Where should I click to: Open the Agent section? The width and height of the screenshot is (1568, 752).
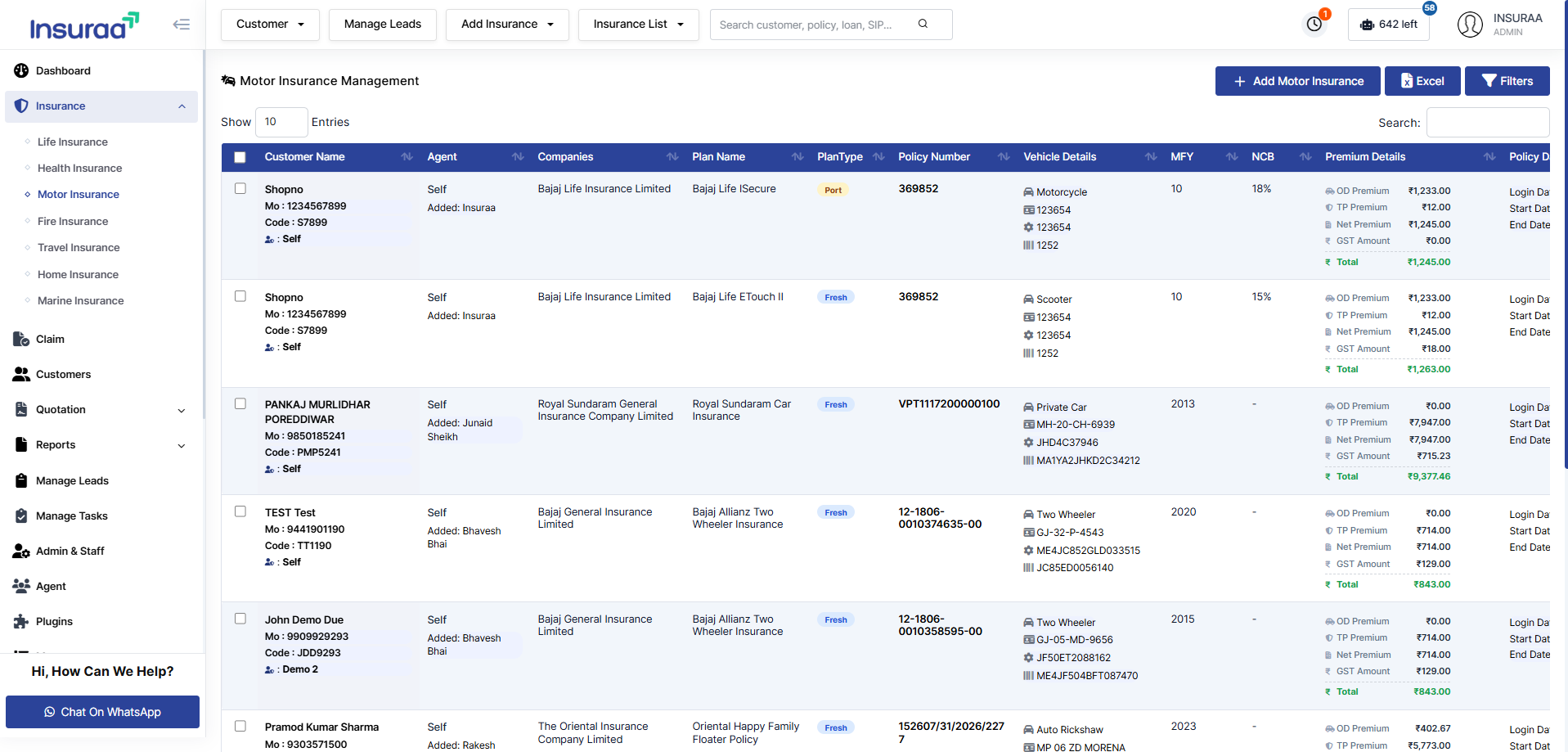pyautogui.click(x=51, y=586)
